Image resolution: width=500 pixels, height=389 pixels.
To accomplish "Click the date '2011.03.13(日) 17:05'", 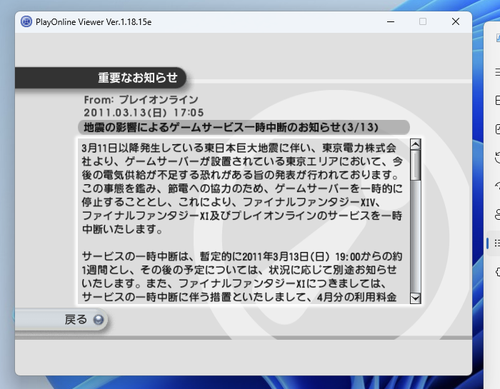I will 144,113.
